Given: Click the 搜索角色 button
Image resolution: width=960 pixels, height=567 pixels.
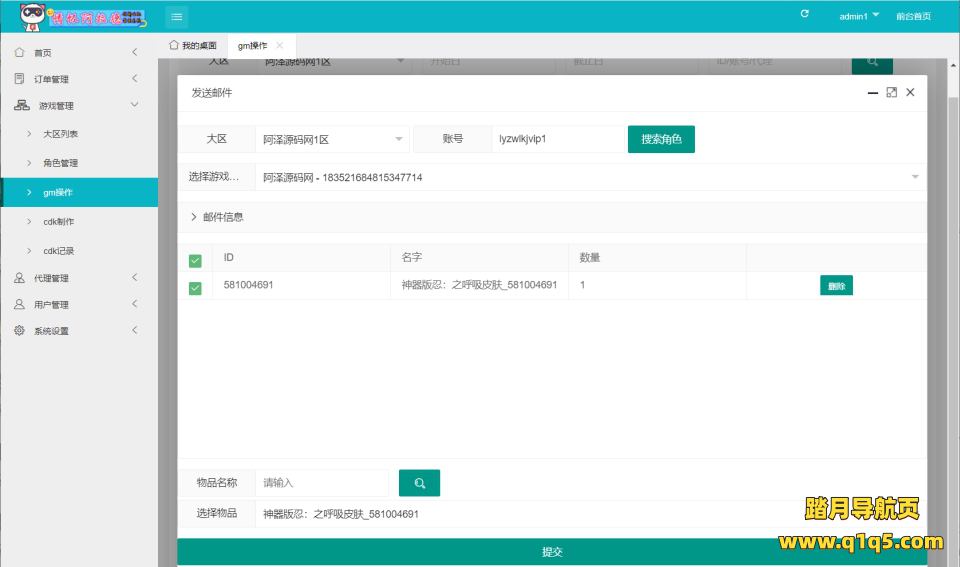Looking at the screenshot, I should [661, 140].
